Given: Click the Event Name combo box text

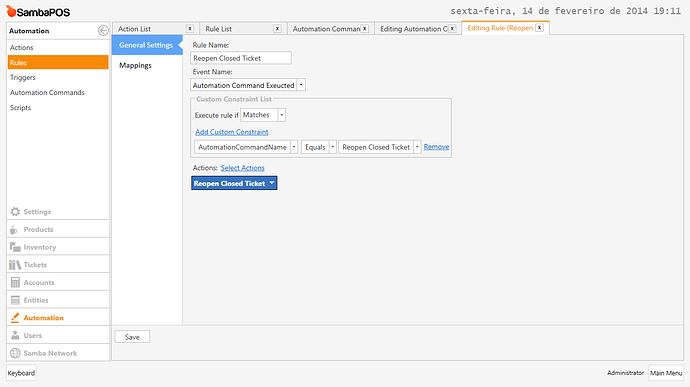Looking at the screenshot, I should tap(244, 85).
